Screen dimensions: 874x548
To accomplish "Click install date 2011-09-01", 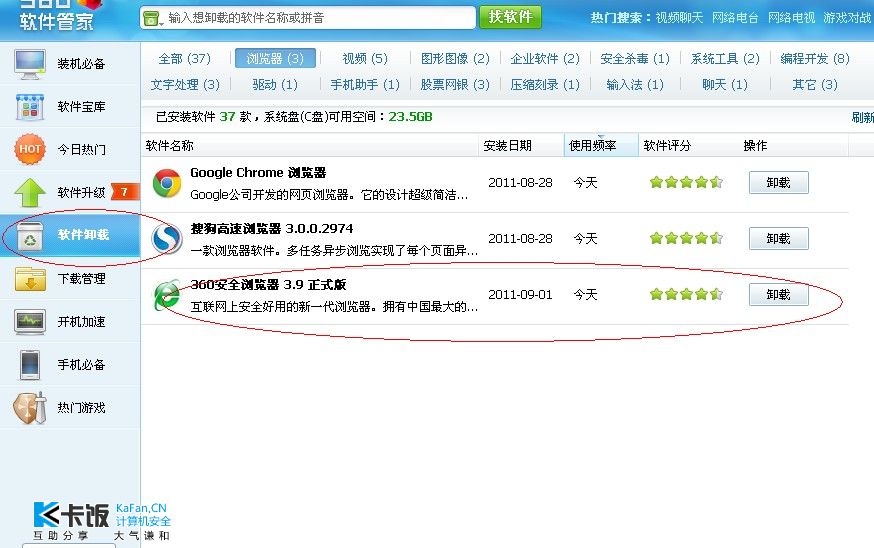I will point(520,294).
